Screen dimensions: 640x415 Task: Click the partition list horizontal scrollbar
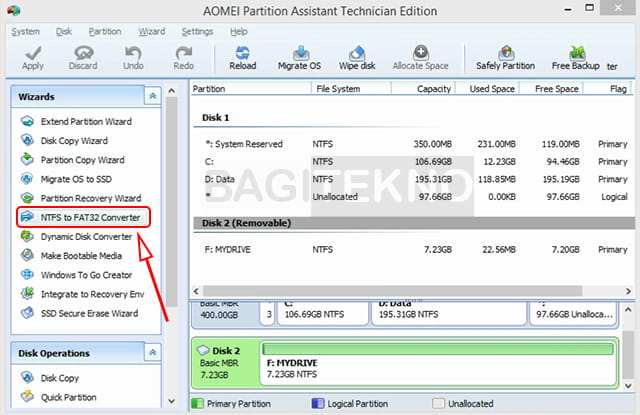pos(392,291)
